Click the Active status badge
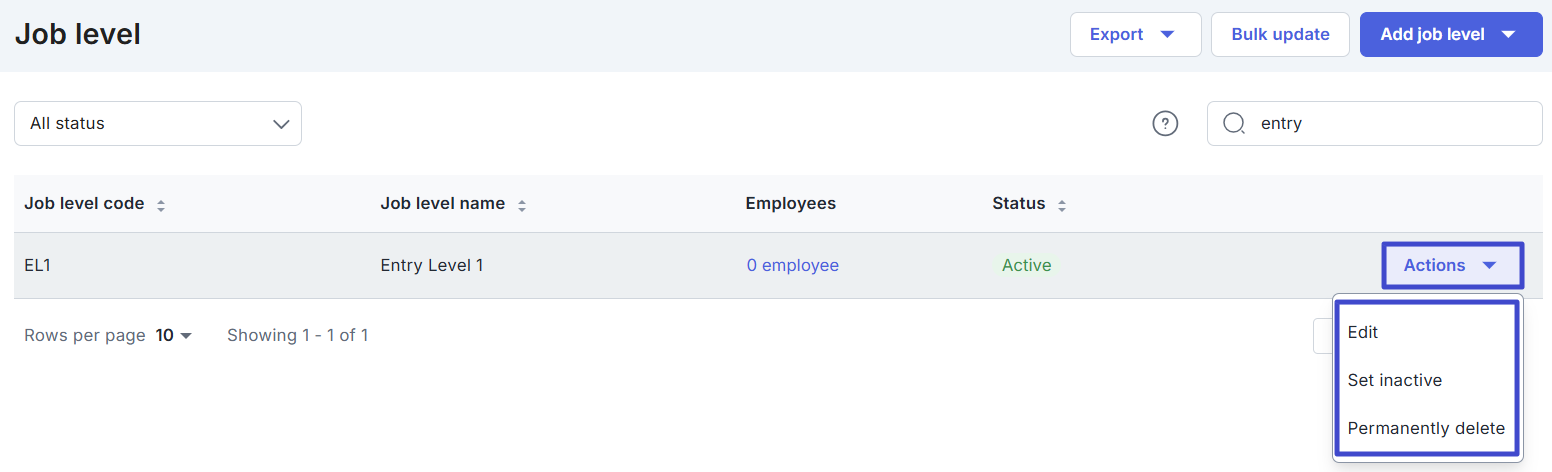Screen dimensions: 1552x472 coord(1027,265)
